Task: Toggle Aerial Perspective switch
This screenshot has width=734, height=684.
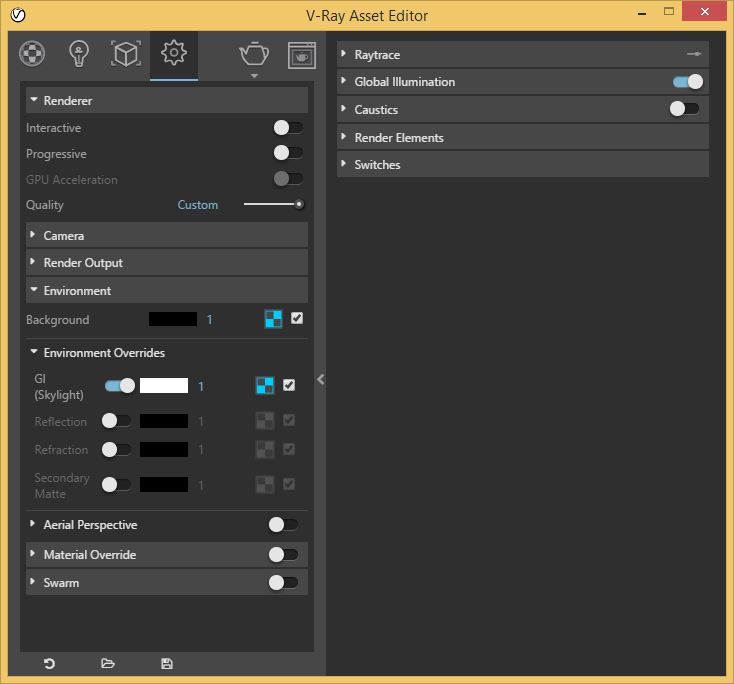Action: 283,525
